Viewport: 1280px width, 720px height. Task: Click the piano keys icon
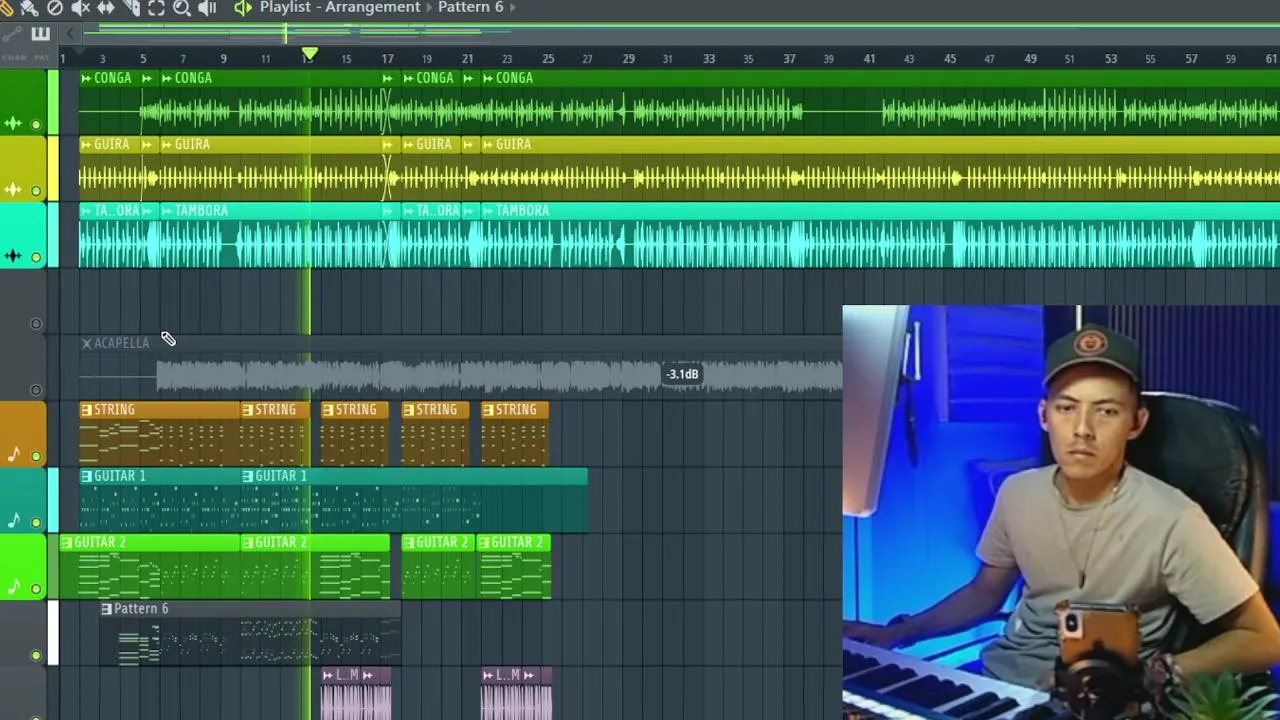[x=40, y=34]
